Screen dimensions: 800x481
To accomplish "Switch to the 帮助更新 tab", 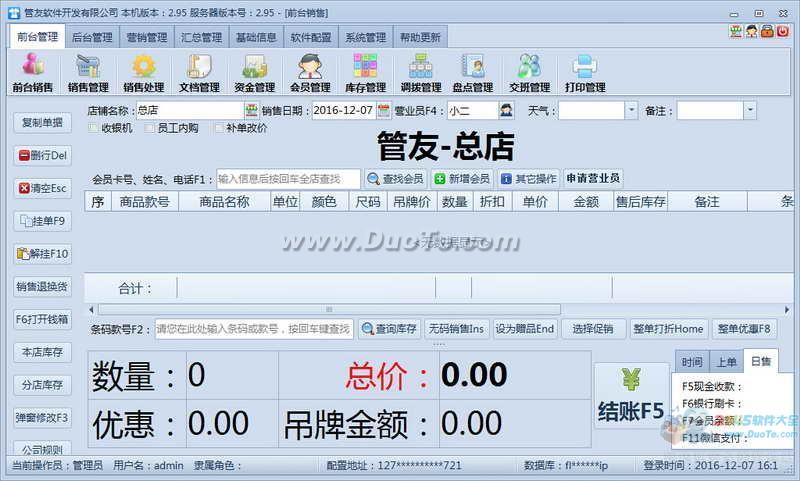I will pos(420,37).
